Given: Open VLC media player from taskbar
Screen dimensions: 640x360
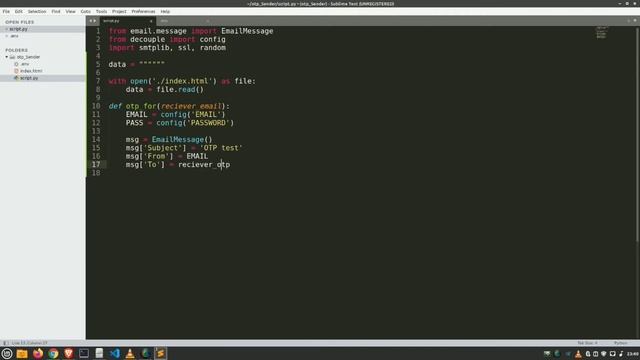Looking at the screenshot, I should (x=130, y=353).
